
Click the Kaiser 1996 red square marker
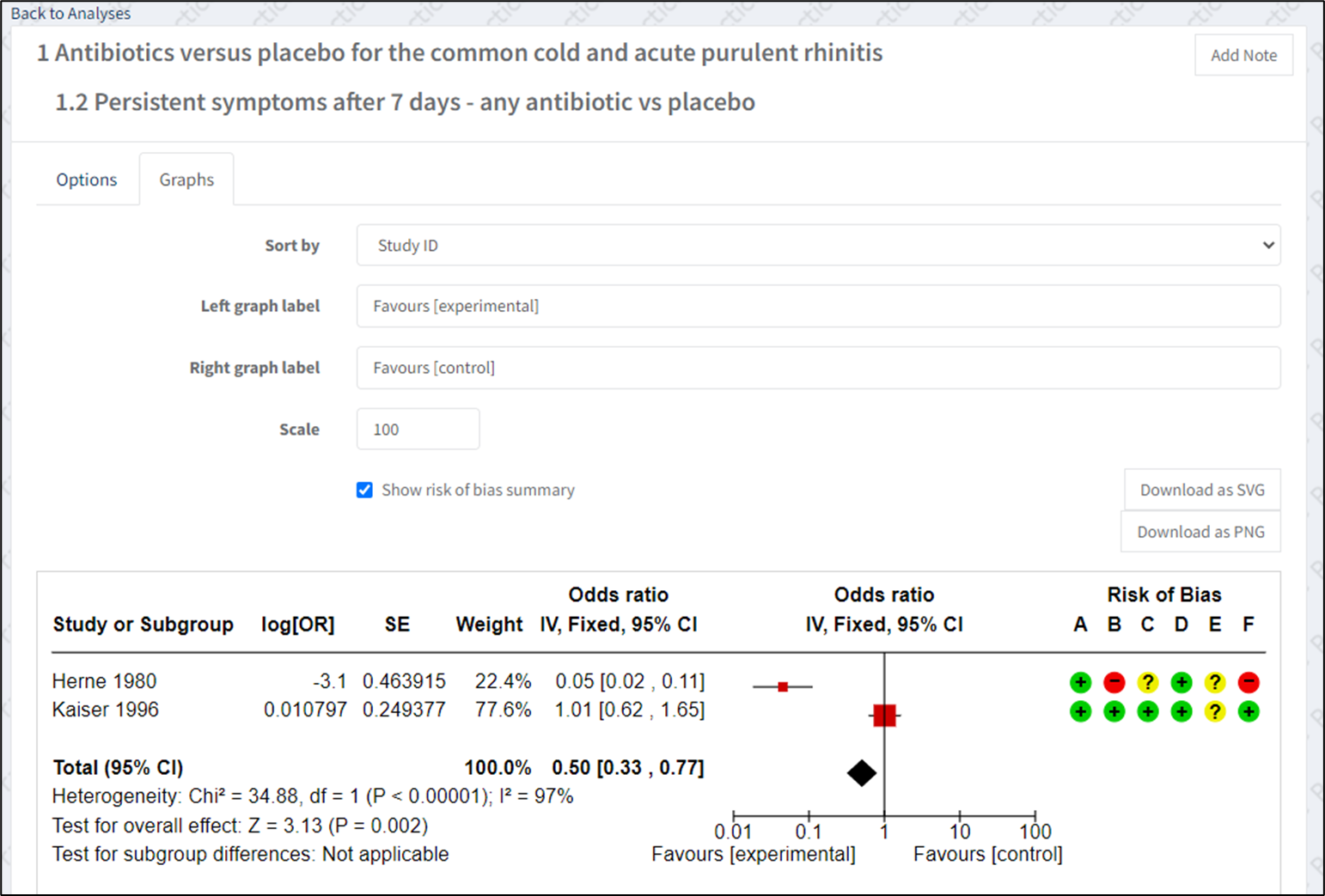click(884, 715)
